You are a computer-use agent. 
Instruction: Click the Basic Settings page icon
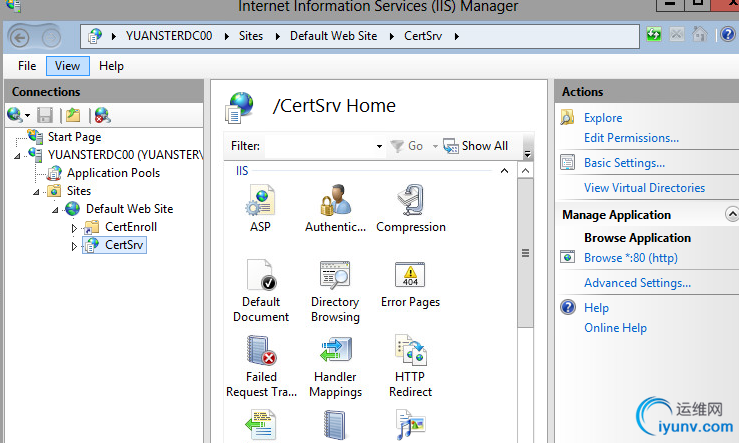pyautogui.click(x=567, y=162)
